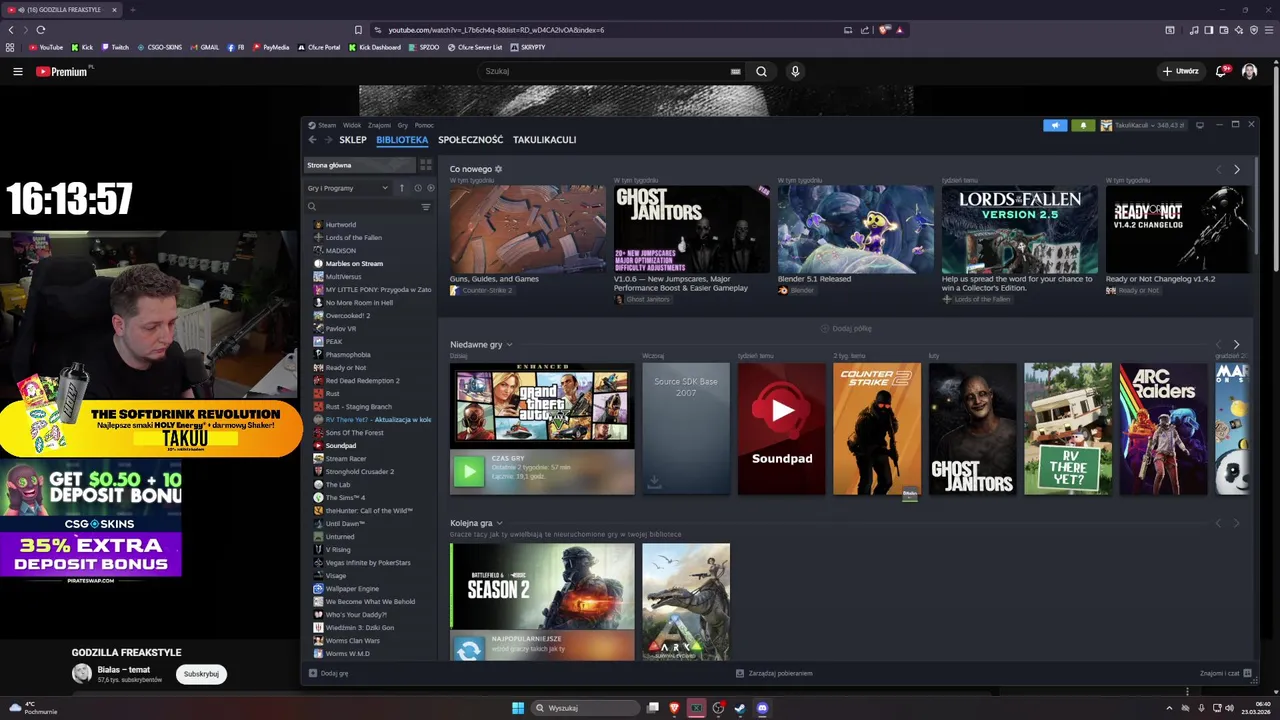The height and width of the screenshot is (720, 1280).
Task: Open the Widok menu
Action: (x=352, y=125)
